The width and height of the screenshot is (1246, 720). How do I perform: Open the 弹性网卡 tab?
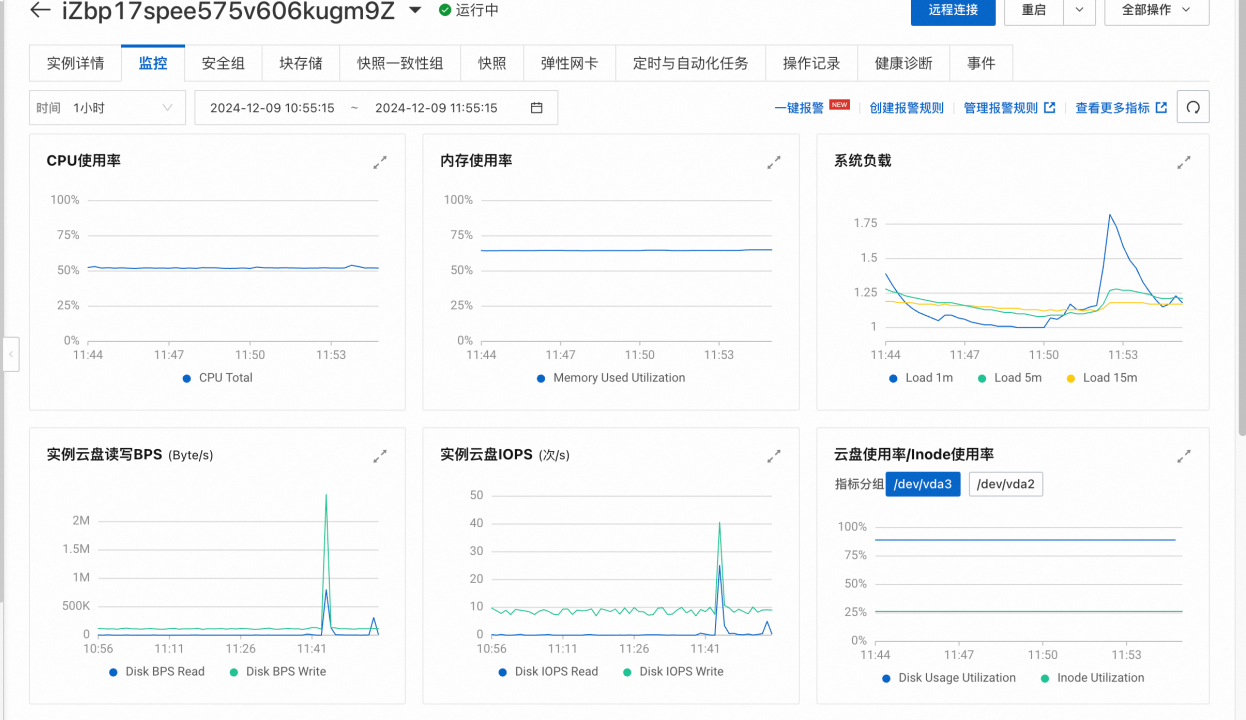click(570, 63)
